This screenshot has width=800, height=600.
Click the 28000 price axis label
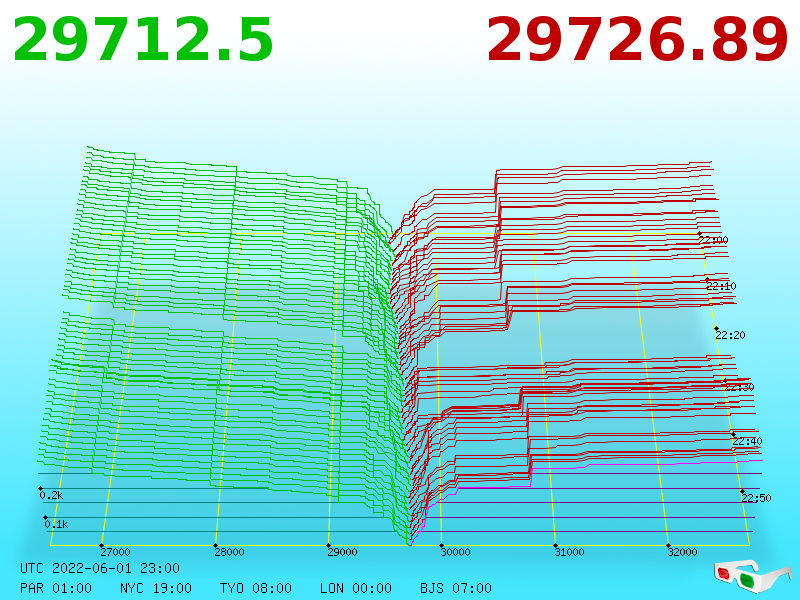(229, 552)
